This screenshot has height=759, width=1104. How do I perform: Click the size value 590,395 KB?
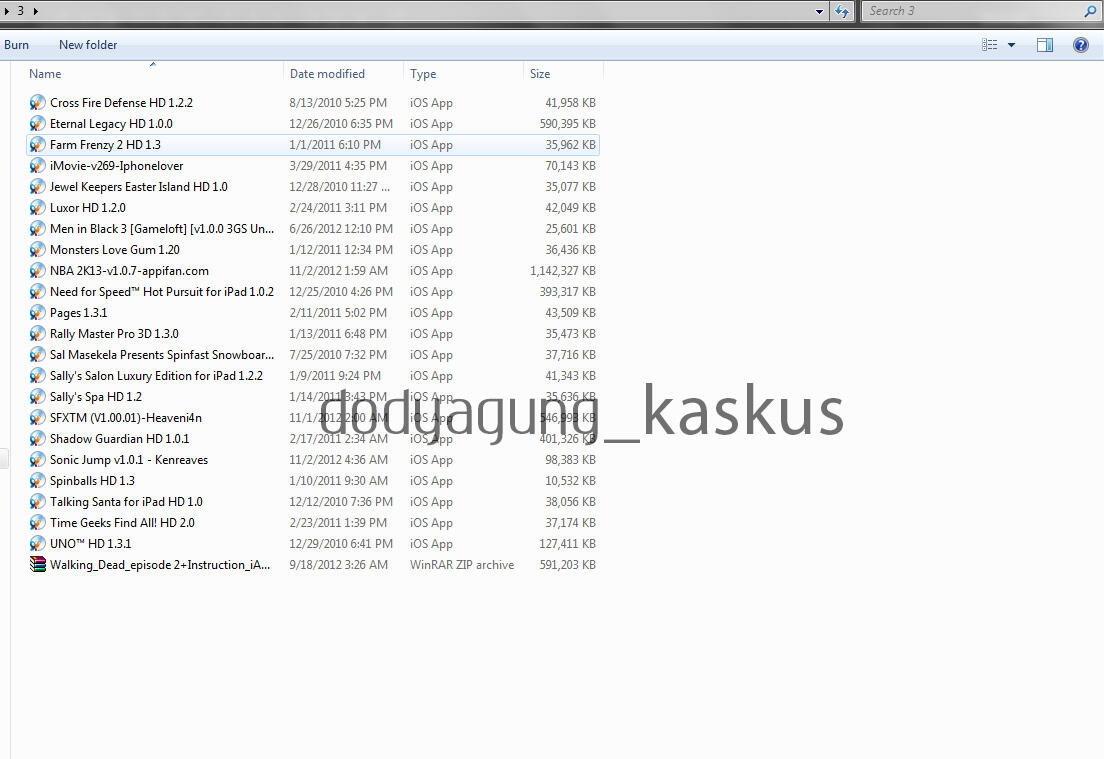567,124
